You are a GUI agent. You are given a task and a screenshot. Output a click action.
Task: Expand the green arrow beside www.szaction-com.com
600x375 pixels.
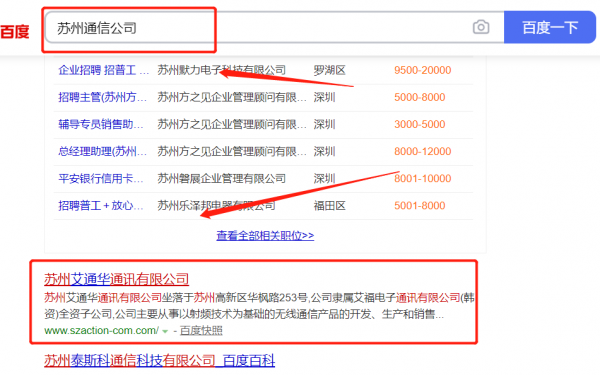[165, 331]
